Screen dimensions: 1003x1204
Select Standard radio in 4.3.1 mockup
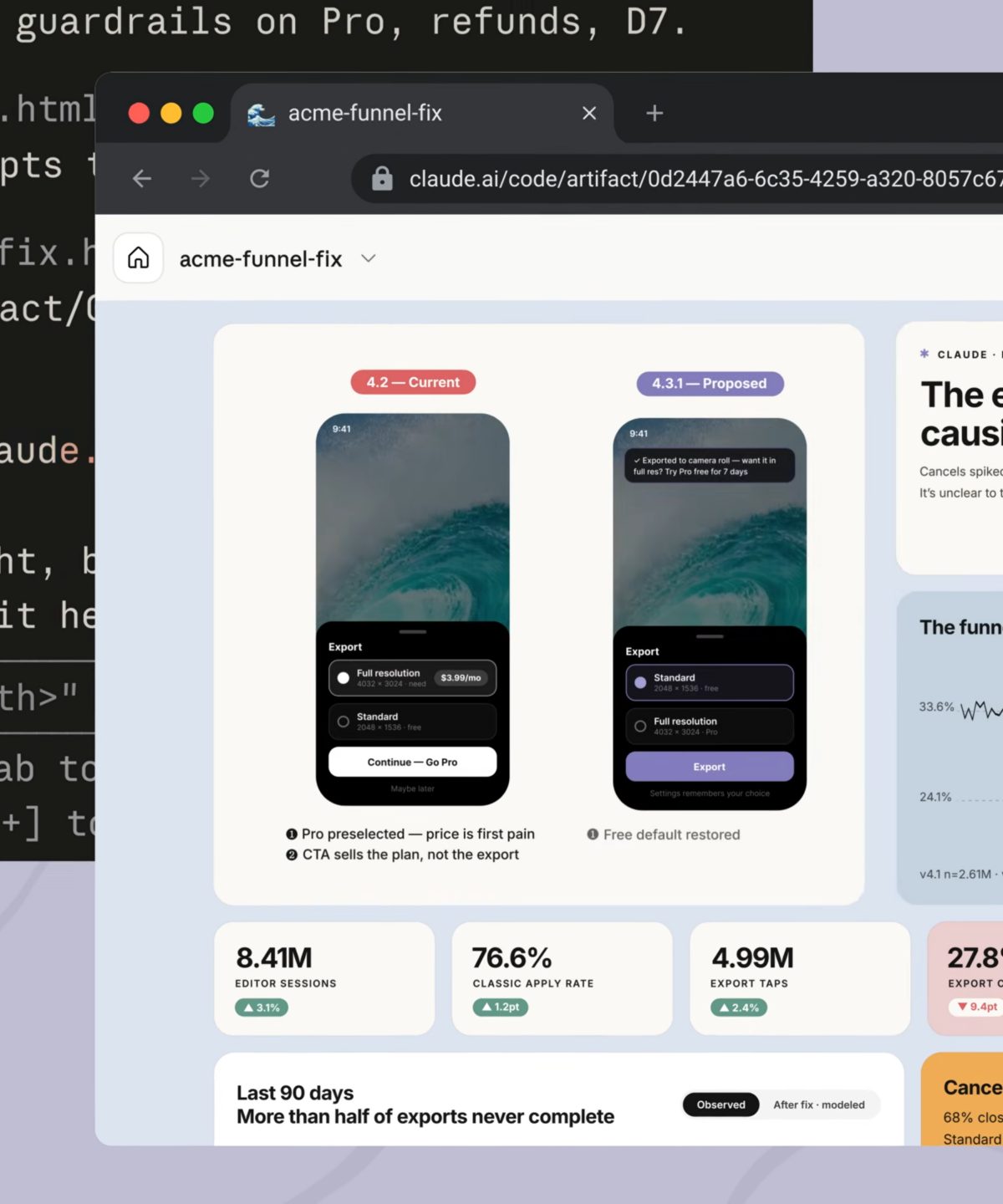coord(640,682)
